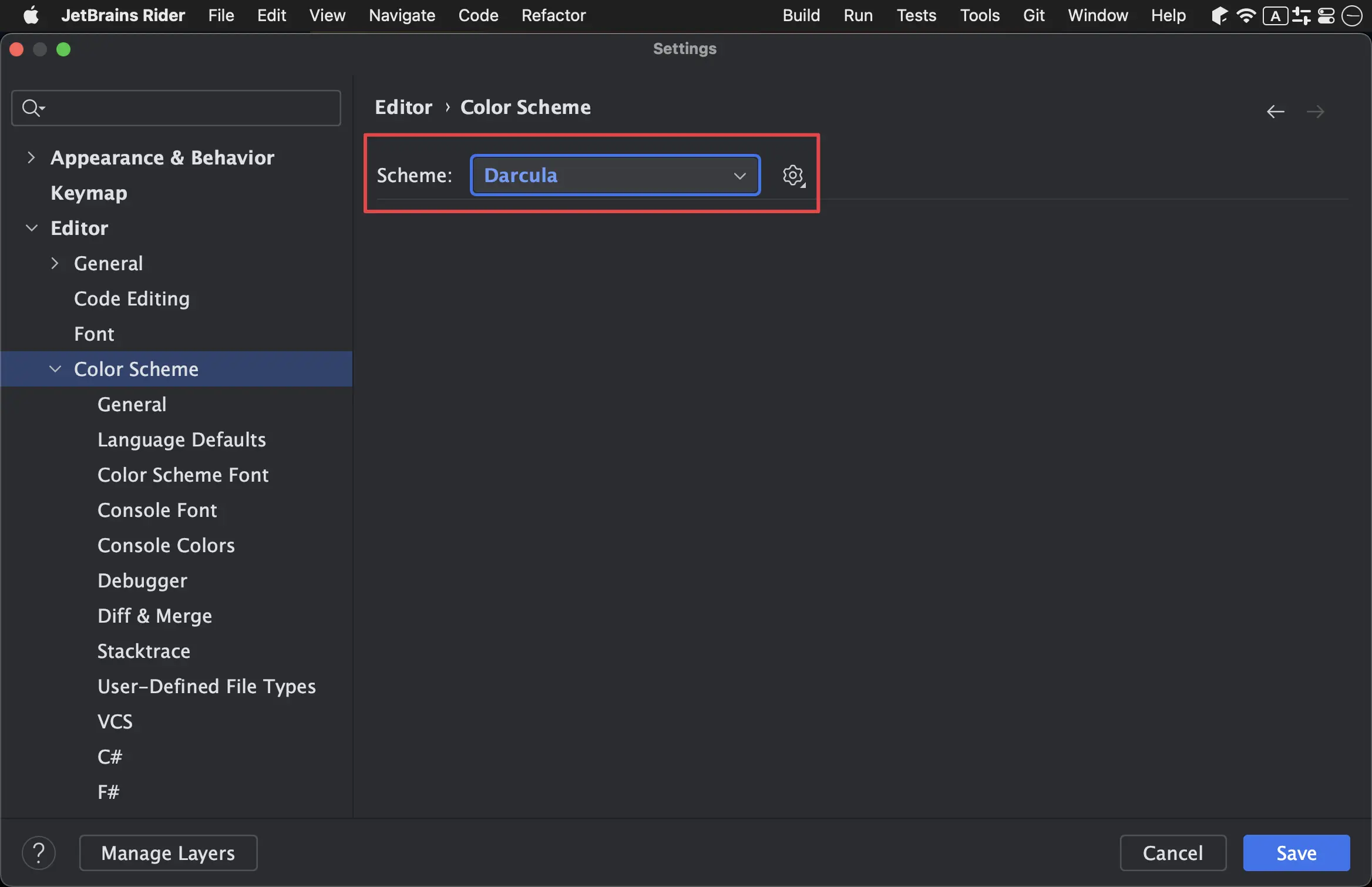Viewport: 1372px width, 887px height.
Task: Navigate to Debugger color settings
Action: [x=142, y=579]
